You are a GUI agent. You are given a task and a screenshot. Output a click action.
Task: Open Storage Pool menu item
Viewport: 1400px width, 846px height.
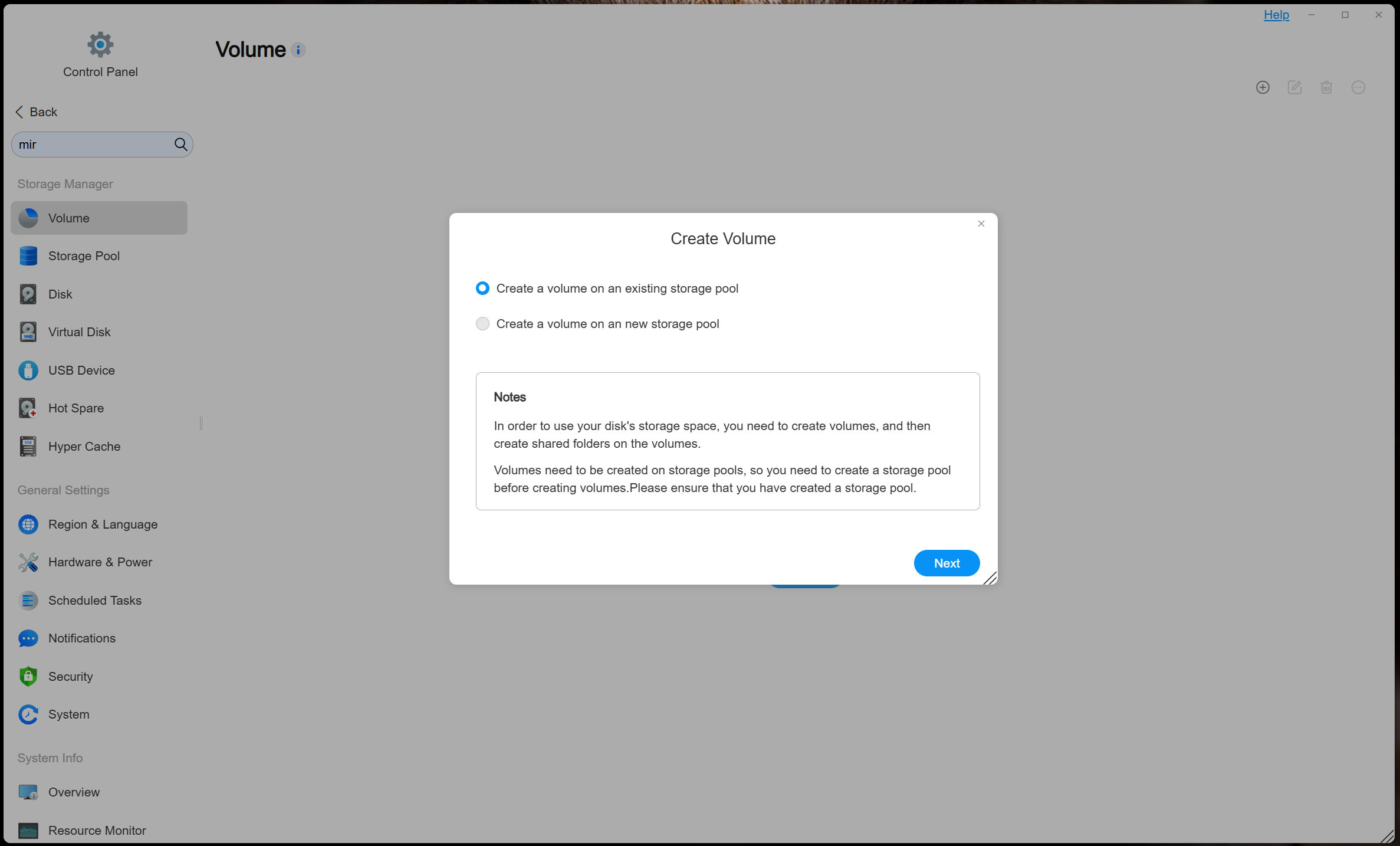click(84, 256)
